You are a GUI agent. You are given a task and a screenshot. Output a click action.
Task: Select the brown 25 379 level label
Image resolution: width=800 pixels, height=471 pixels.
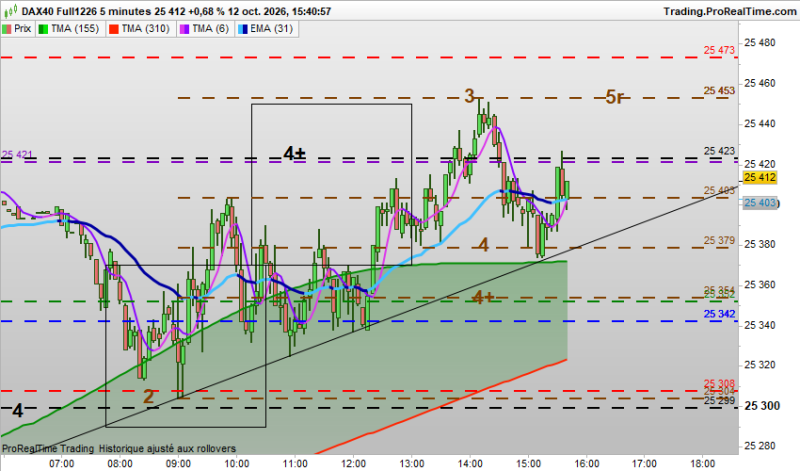coord(719,240)
